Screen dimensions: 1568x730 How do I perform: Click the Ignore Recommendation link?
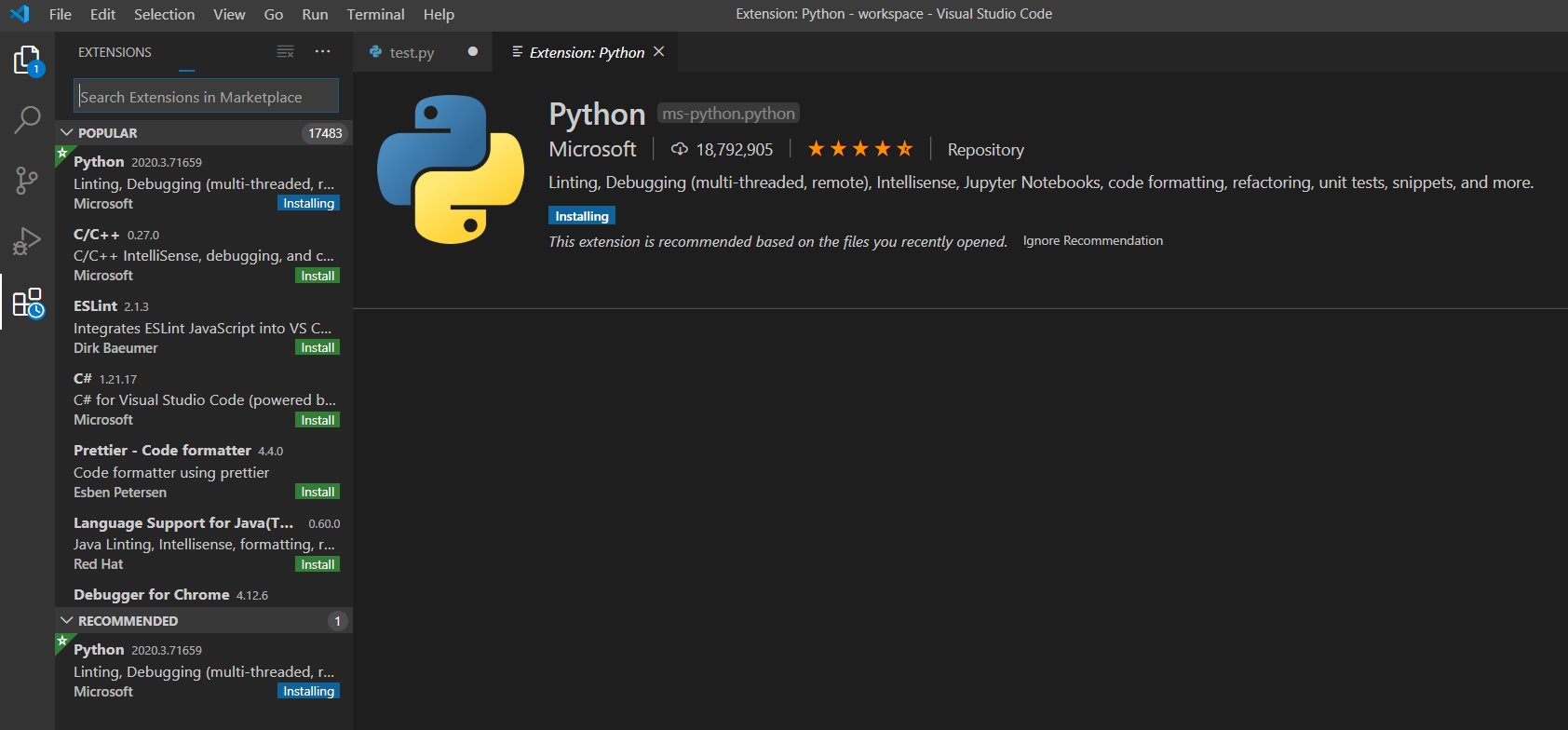[x=1092, y=240]
